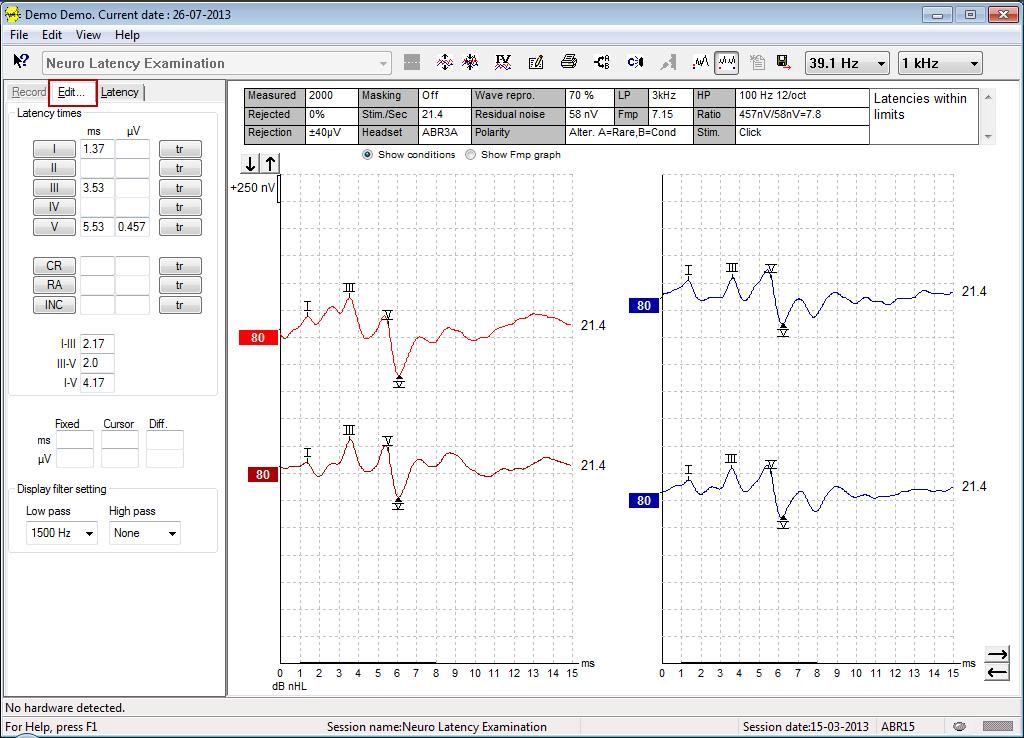Click the grayed probe icon in toolbar
The height and width of the screenshot is (738, 1024).
click(667, 63)
